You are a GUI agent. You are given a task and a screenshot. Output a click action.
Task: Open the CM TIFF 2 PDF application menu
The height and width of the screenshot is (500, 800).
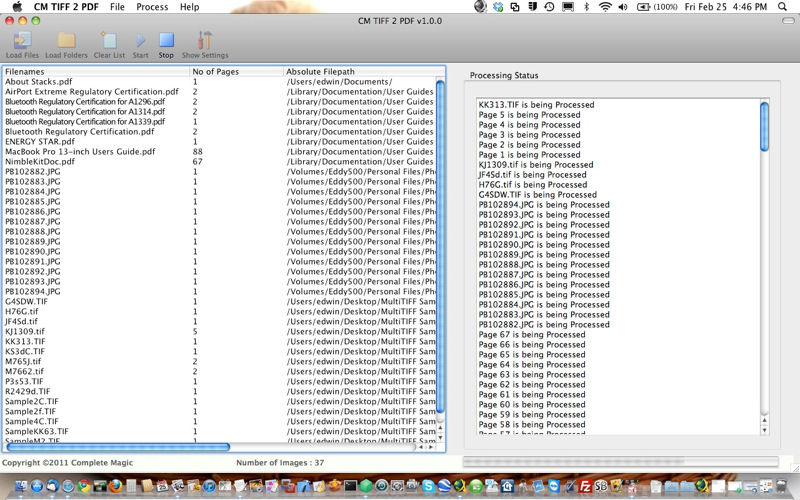[x=66, y=7]
